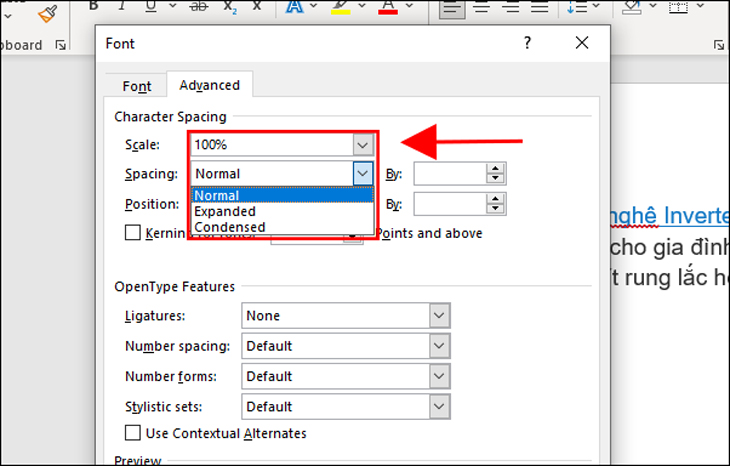This screenshot has width=730, height=466.
Task: Toggle Bold formatting in ribbon
Action: point(94,6)
